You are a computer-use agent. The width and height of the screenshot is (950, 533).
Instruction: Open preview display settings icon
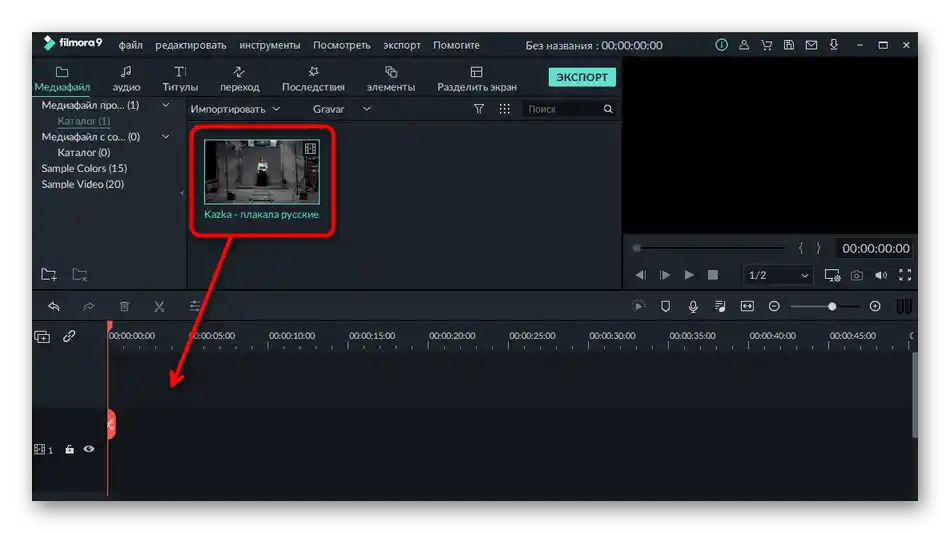point(832,275)
